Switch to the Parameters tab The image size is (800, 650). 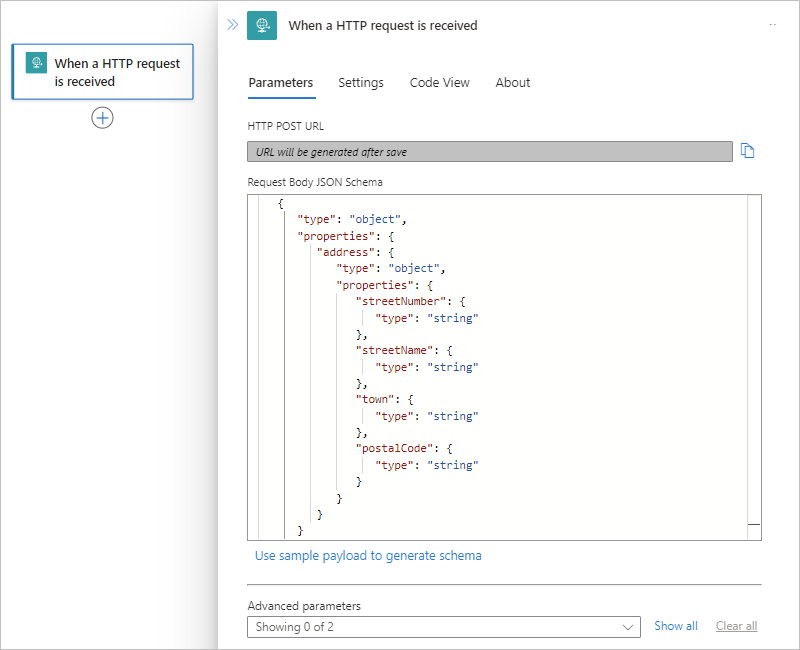coord(281,83)
